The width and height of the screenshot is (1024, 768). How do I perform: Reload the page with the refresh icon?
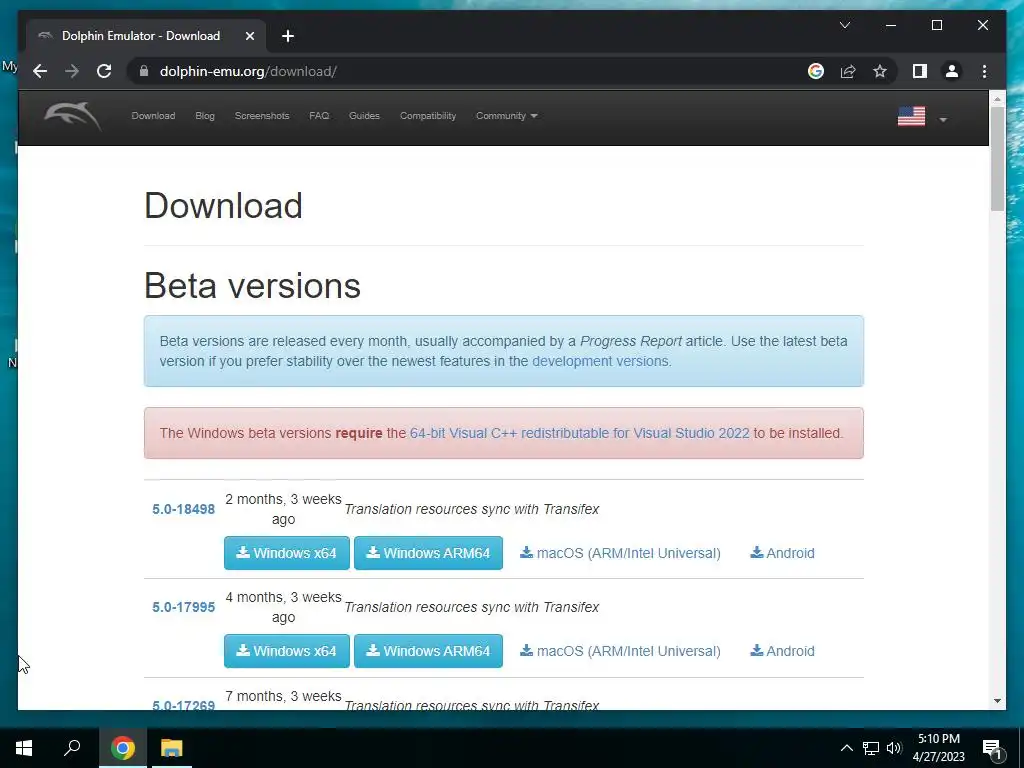click(x=104, y=71)
